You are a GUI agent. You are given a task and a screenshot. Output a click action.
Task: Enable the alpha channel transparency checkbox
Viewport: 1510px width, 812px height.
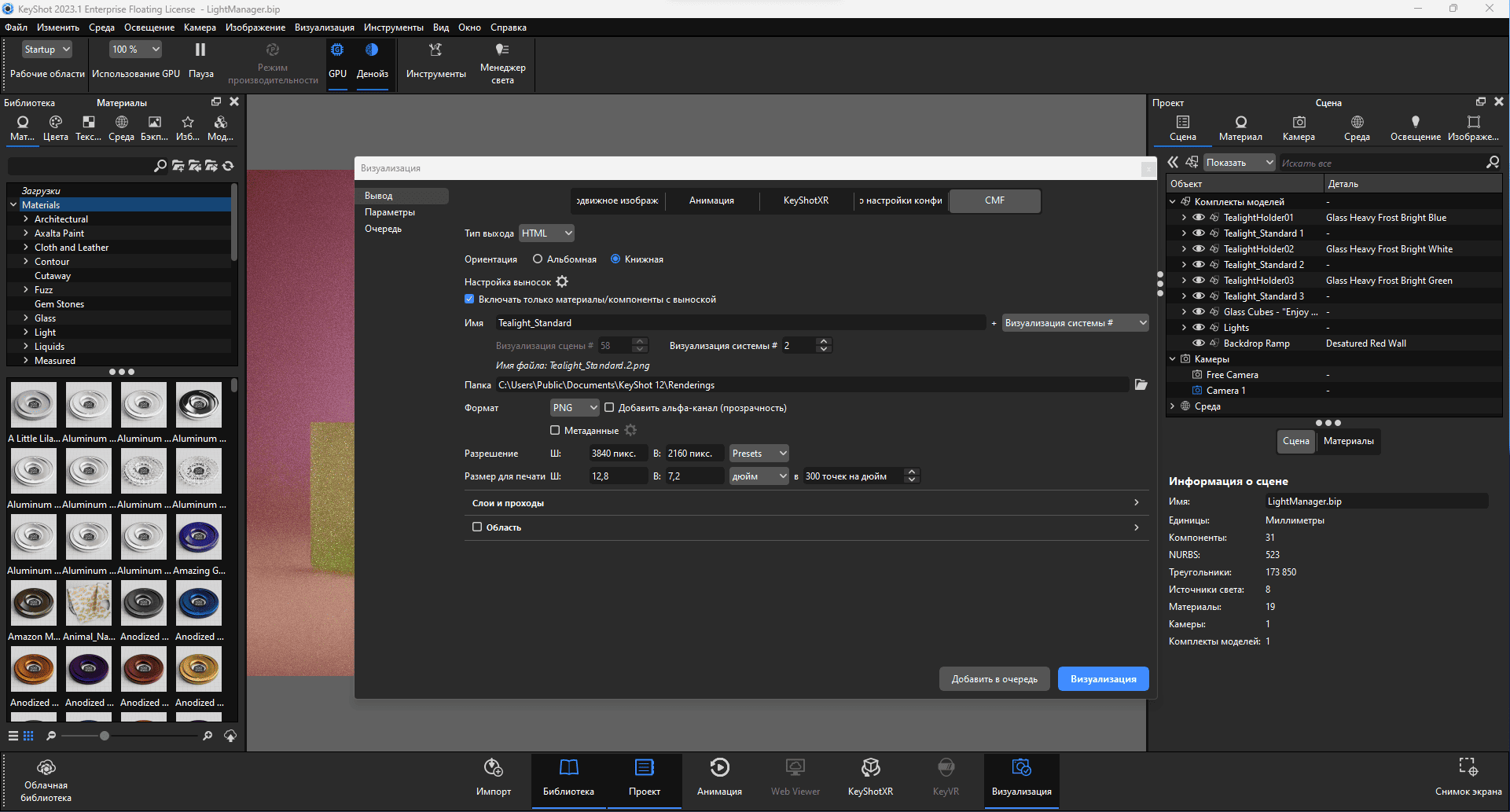click(x=609, y=407)
